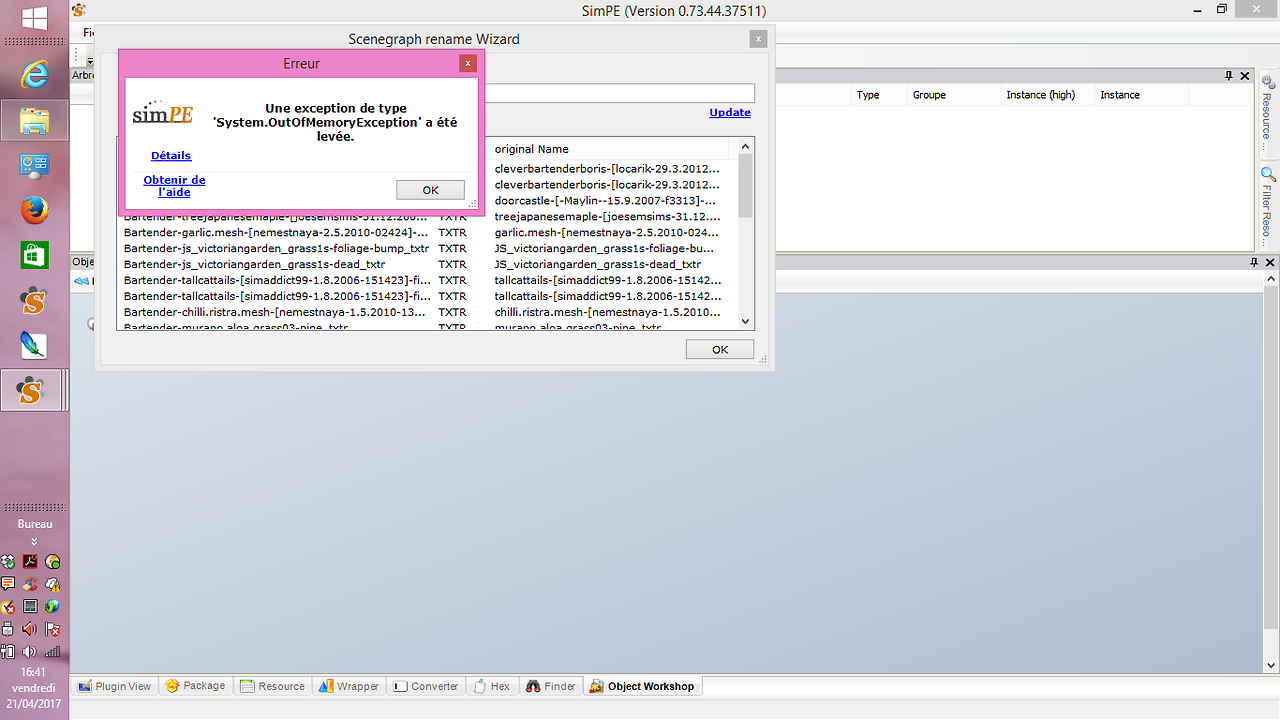Image resolution: width=1280 pixels, height=720 pixels.
Task: Open Windows Store from the taskbar
Action: coord(35,256)
